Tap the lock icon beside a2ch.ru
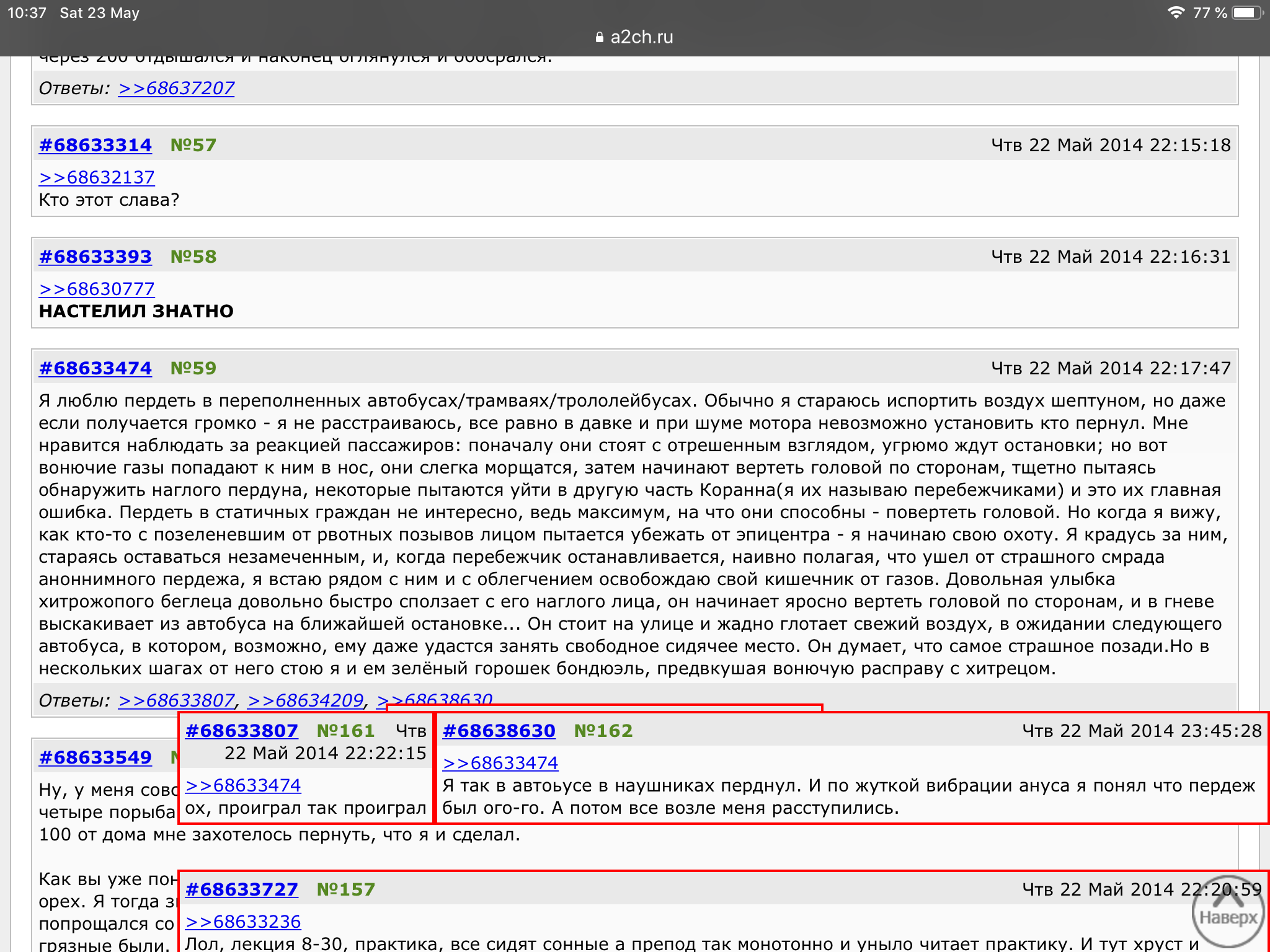Viewport: 1270px width, 952px height. (x=599, y=37)
